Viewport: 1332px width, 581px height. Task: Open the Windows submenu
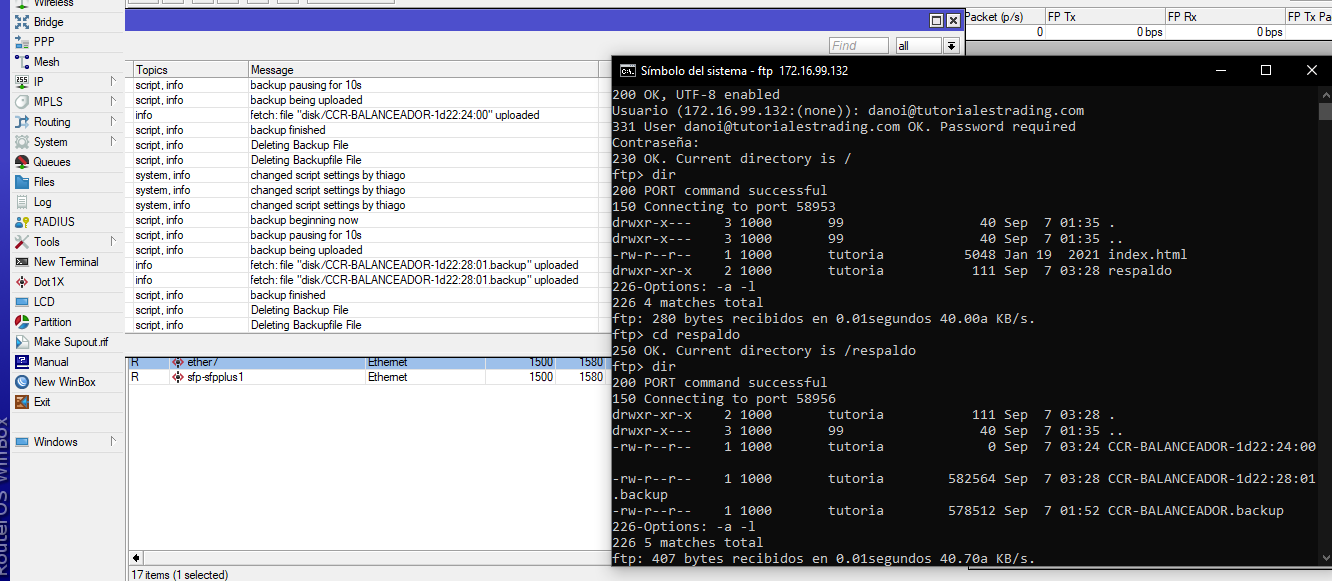pyautogui.click(x=55, y=442)
